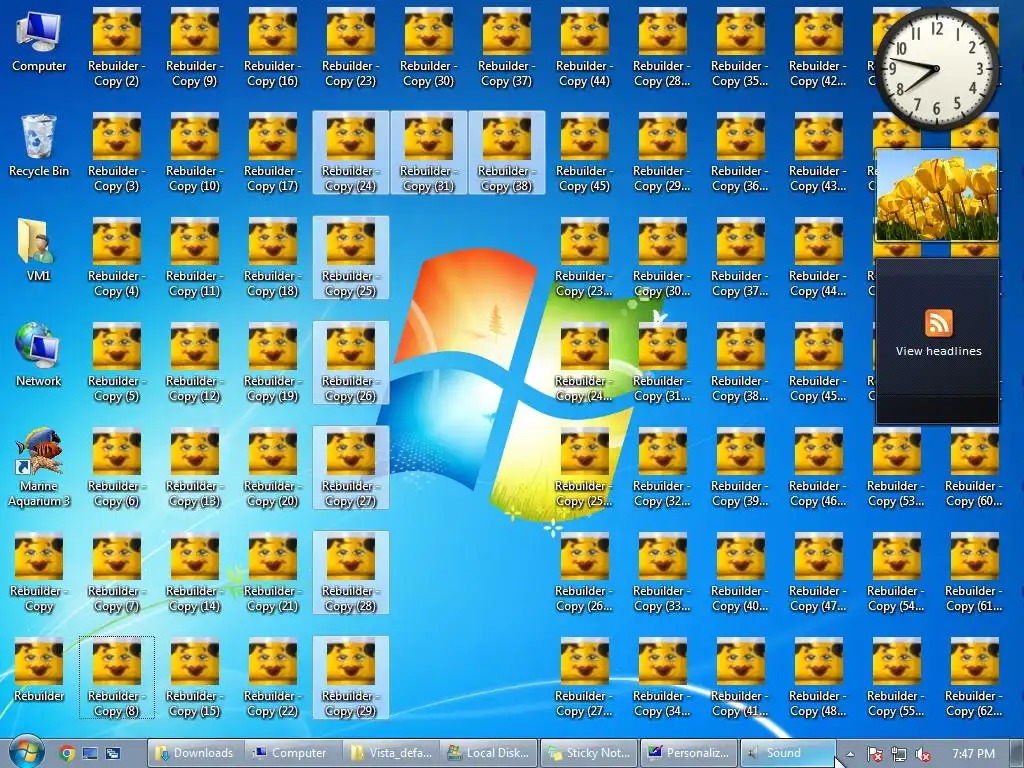Image resolution: width=1024 pixels, height=768 pixels.
Task: Select Rebuilder - Copy (60... icon
Action: 974,468
